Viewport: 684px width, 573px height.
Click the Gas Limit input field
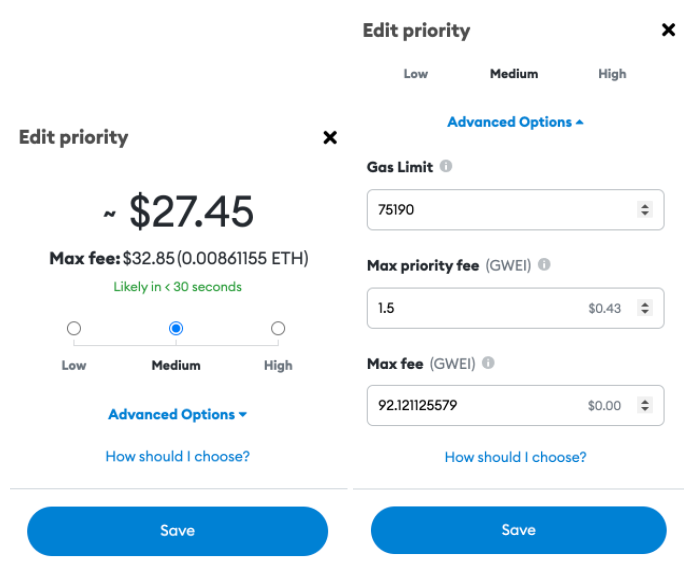pyautogui.click(x=515, y=209)
